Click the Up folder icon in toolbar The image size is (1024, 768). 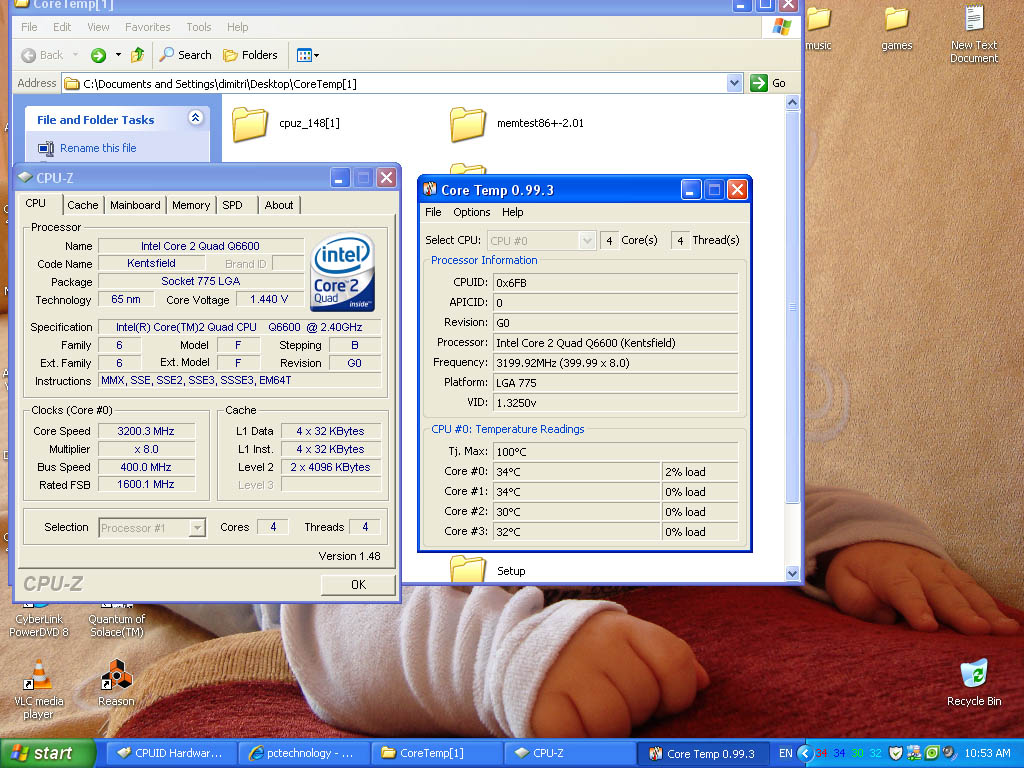(137, 55)
